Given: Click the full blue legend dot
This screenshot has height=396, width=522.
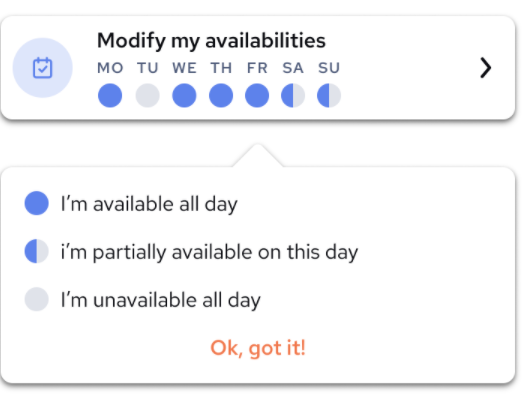Looking at the screenshot, I should coord(37,203).
